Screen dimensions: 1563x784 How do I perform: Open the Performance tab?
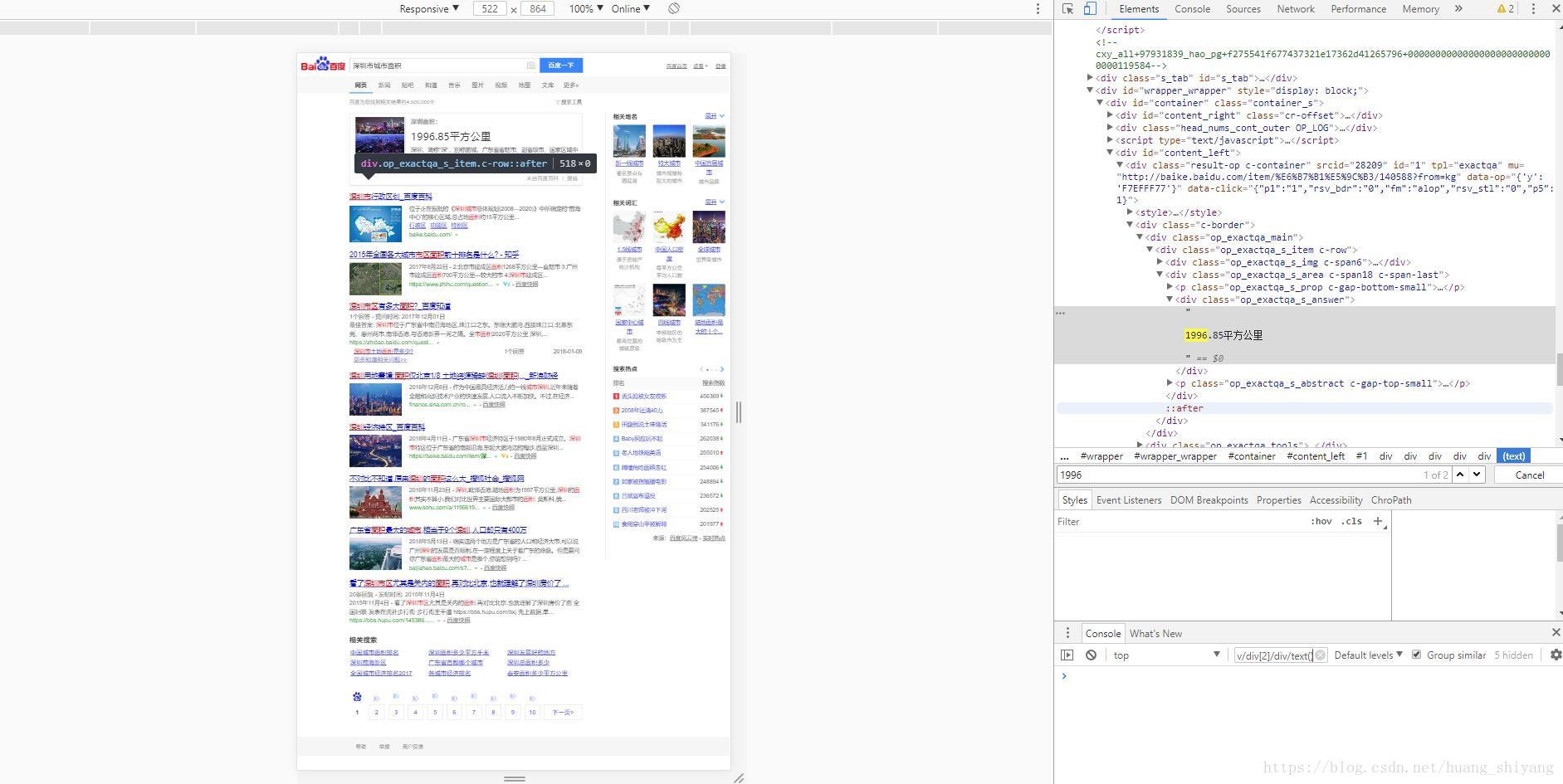tap(1358, 9)
